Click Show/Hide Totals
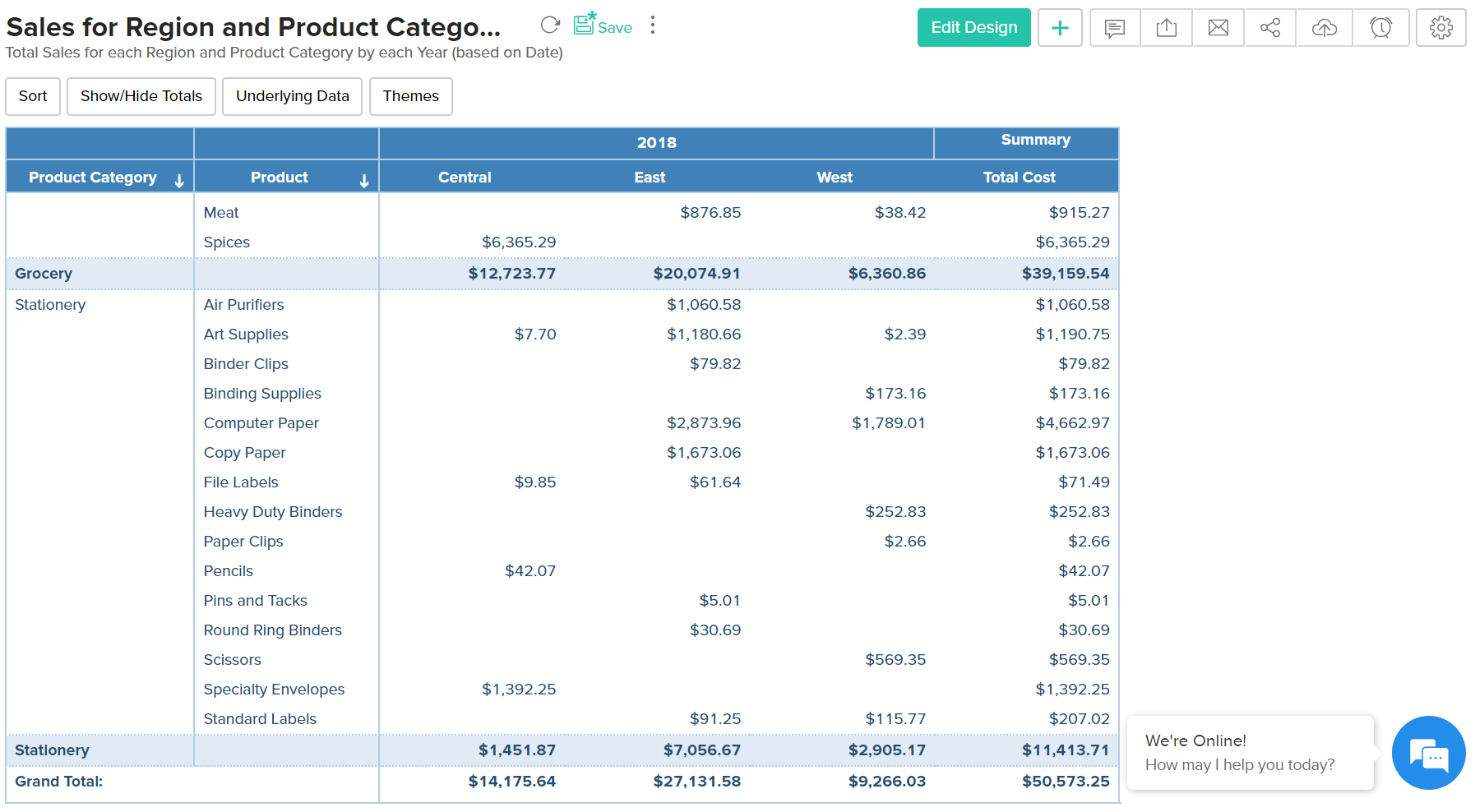The image size is (1475, 812). [141, 96]
